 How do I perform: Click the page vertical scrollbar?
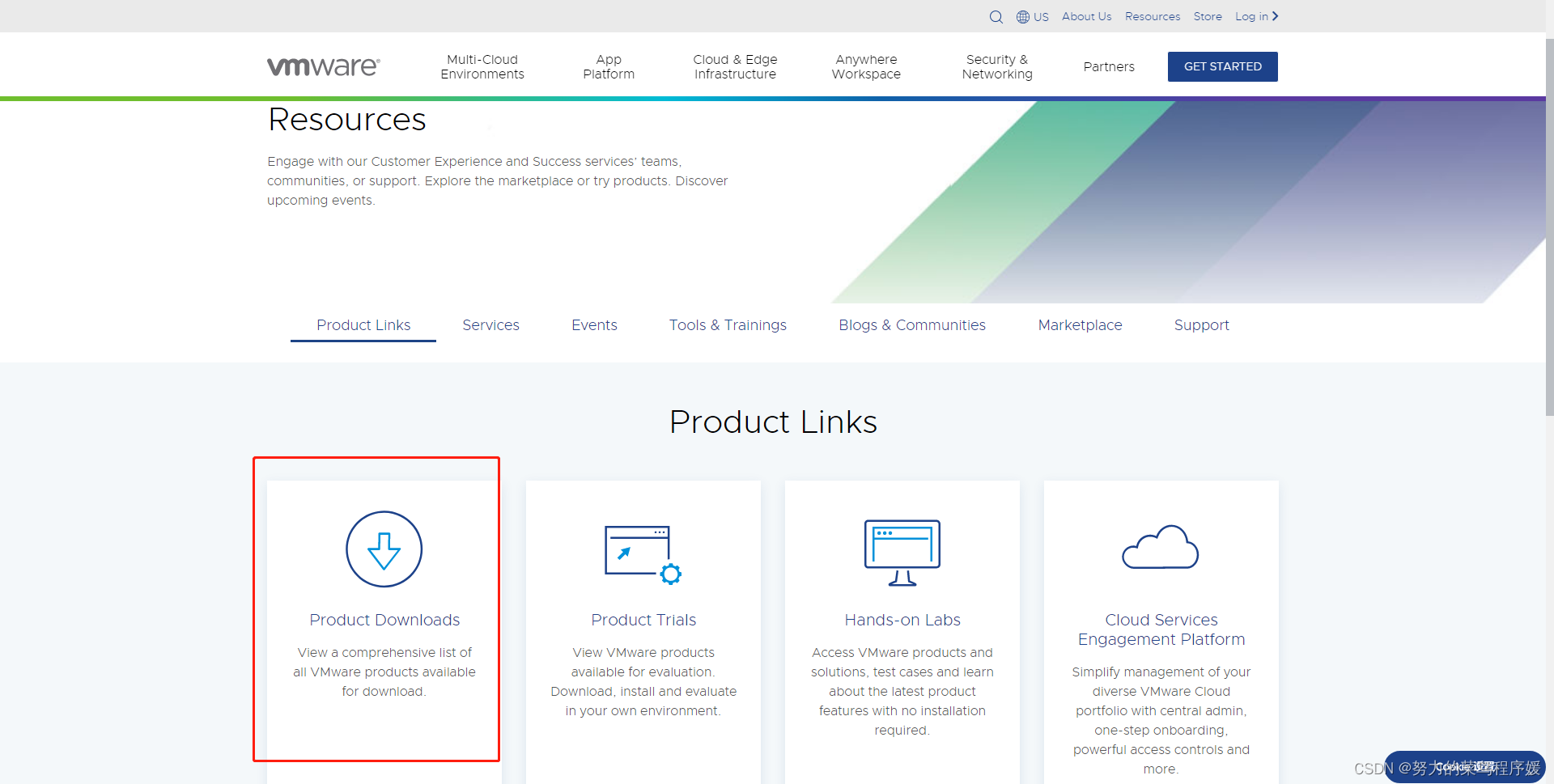pyautogui.click(x=1549, y=227)
